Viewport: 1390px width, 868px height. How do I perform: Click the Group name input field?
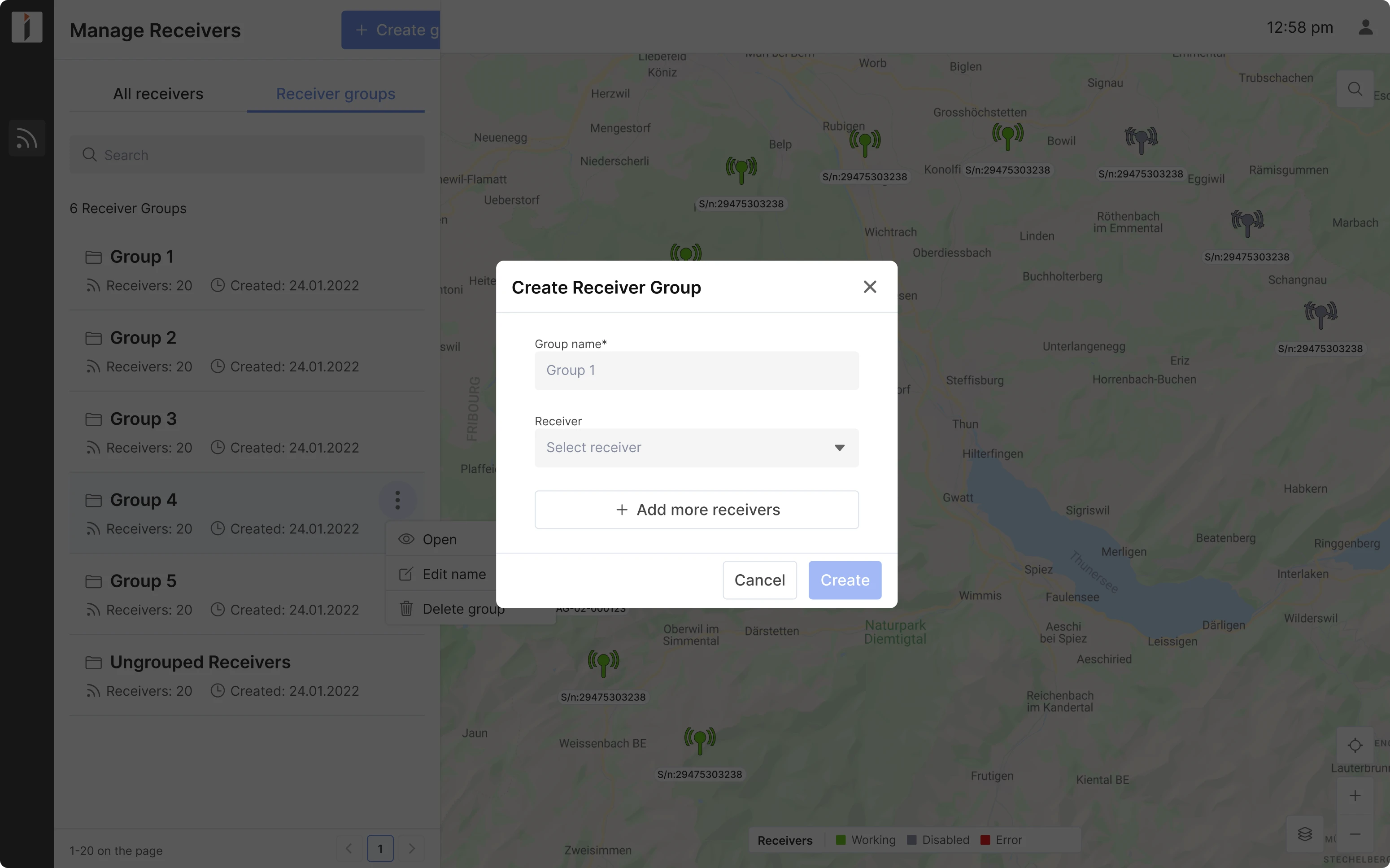696,370
